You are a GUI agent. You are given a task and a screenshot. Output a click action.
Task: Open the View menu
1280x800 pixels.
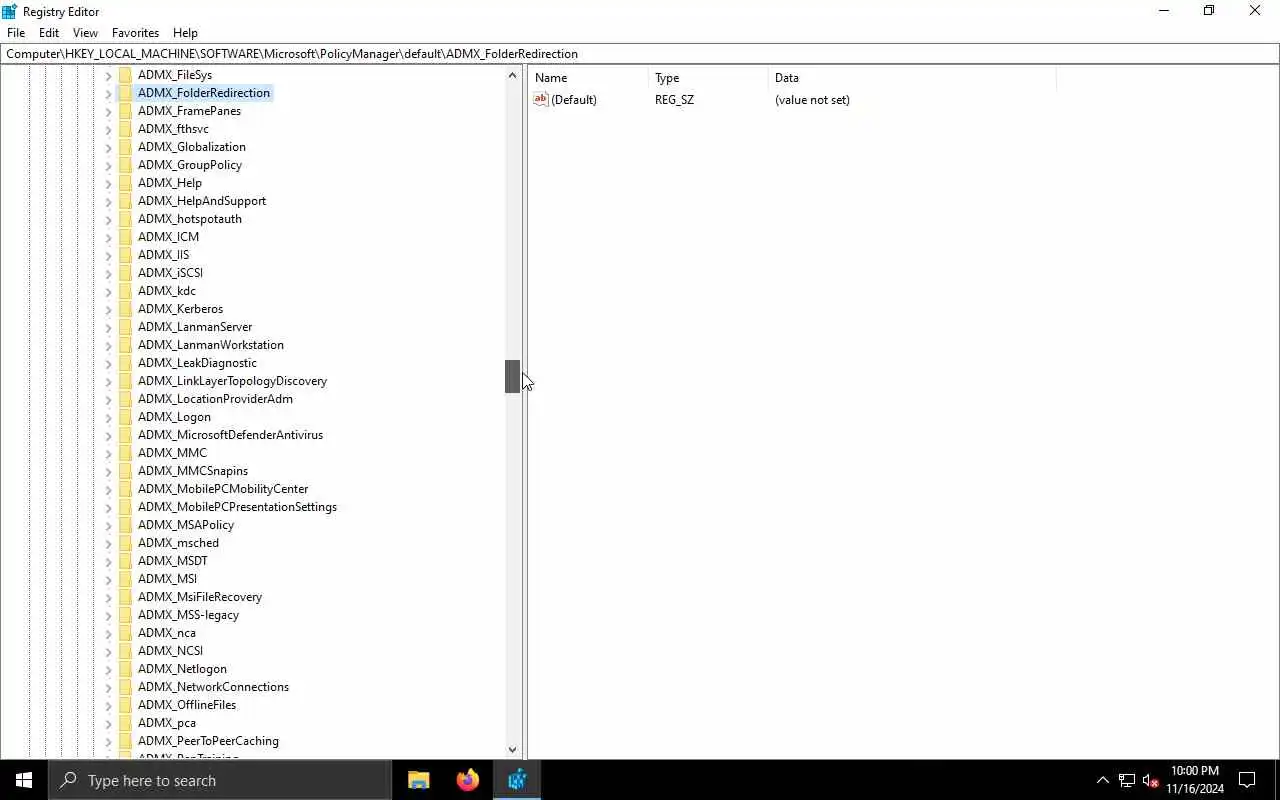pyautogui.click(x=85, y=33)
